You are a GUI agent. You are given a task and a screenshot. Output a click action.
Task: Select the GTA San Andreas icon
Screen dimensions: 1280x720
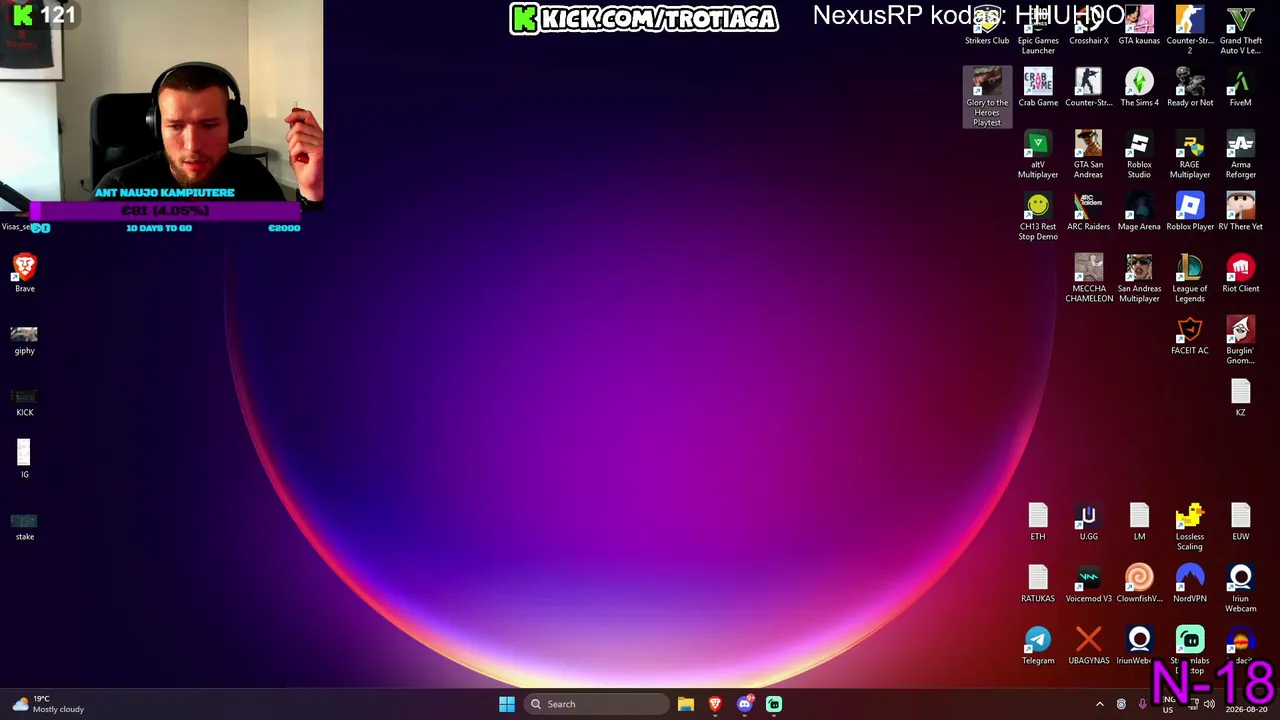pyautogui.click(x=1089, y=155)
